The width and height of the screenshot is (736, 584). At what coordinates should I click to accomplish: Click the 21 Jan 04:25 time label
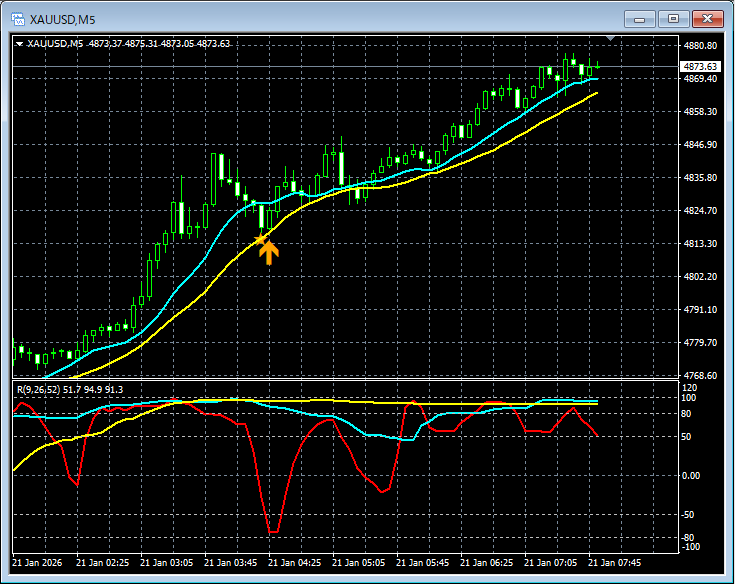pos(294,562)
